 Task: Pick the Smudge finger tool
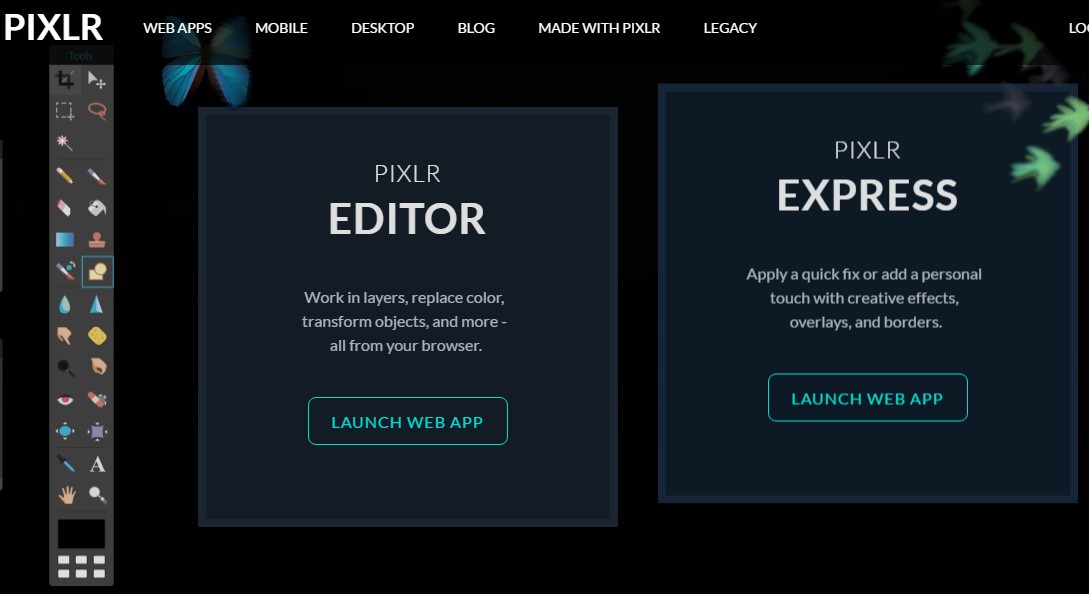(65, 336)
